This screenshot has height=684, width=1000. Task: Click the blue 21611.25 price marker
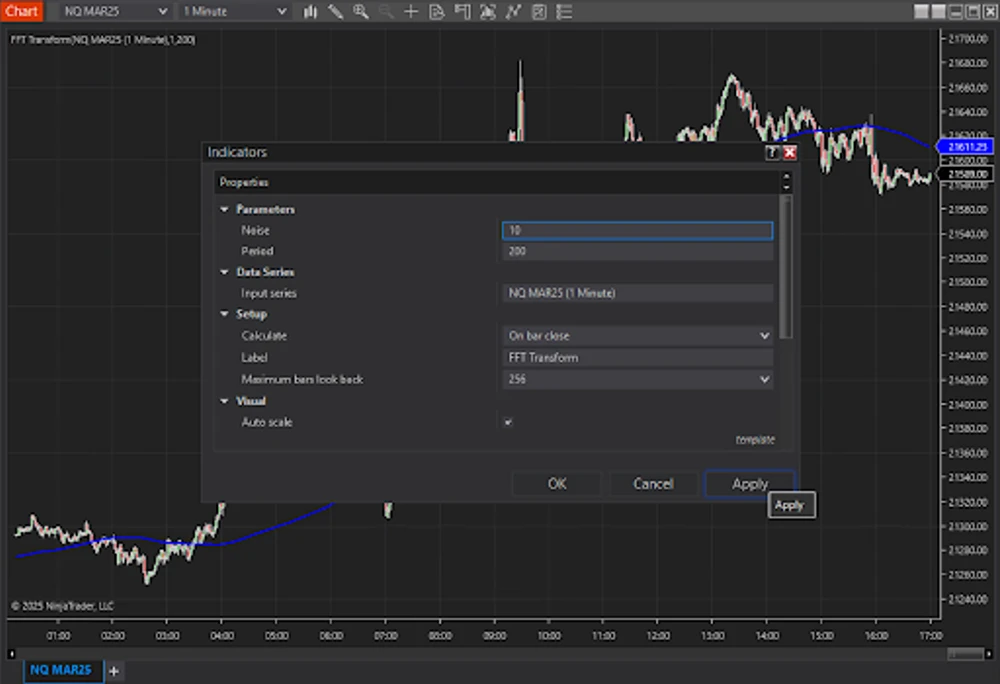pos(966,147)
